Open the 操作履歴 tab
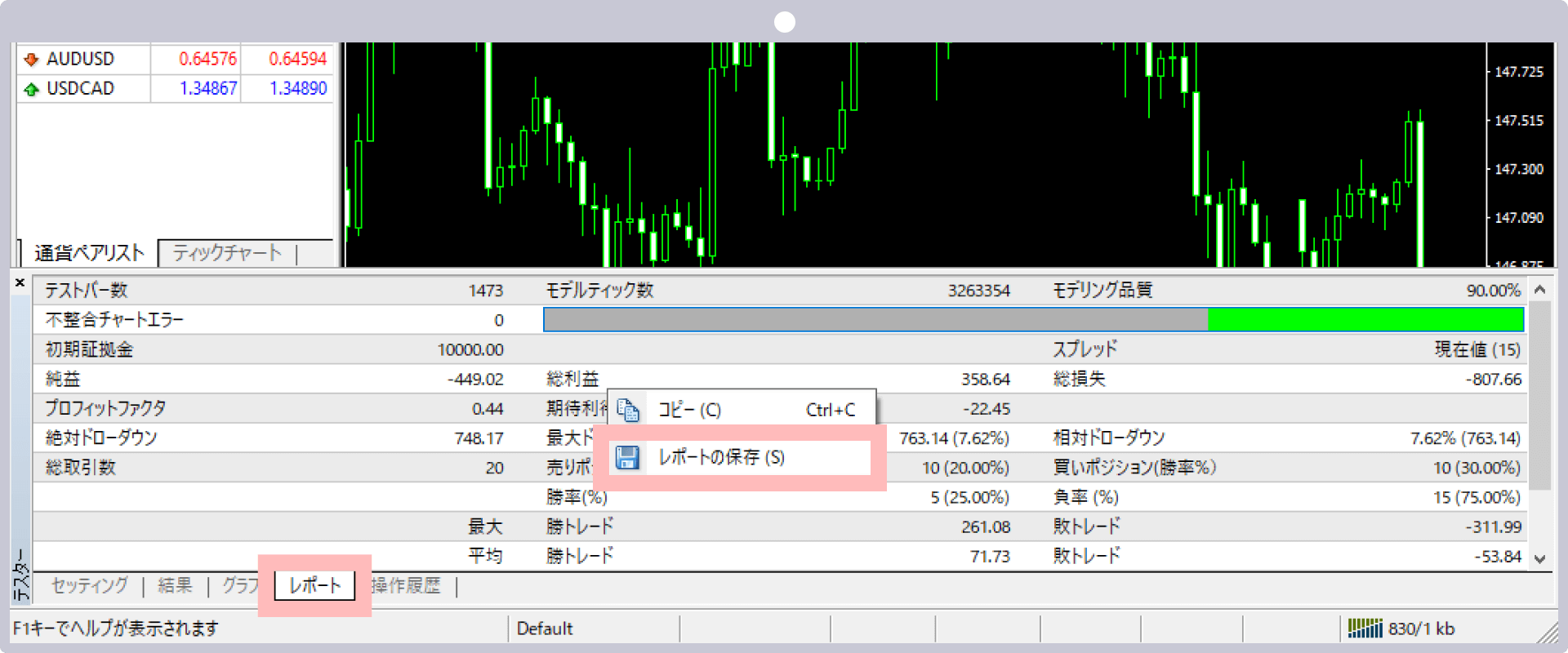 coord(406,585)
